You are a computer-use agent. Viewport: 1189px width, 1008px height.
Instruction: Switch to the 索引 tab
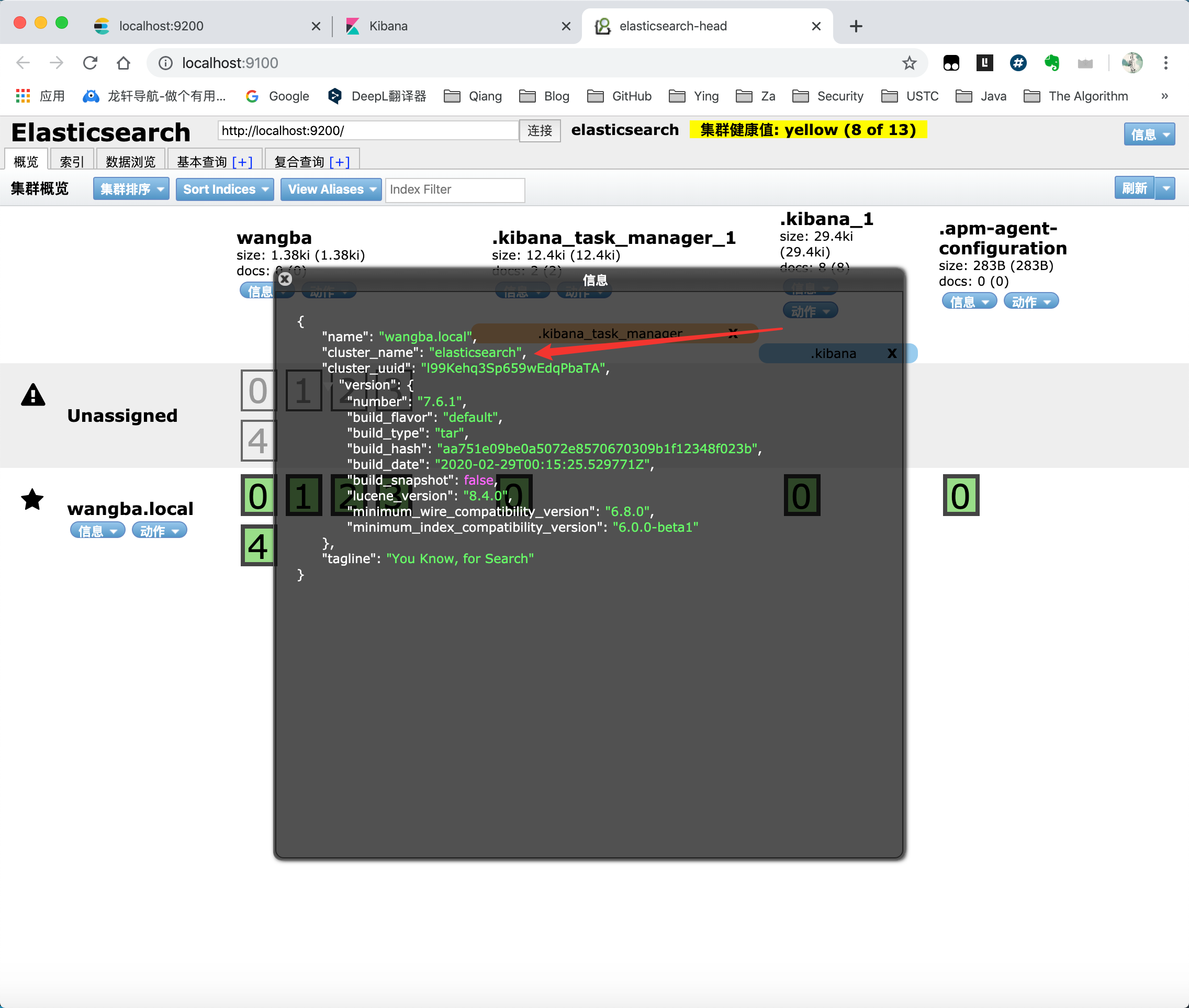point(71,162)
